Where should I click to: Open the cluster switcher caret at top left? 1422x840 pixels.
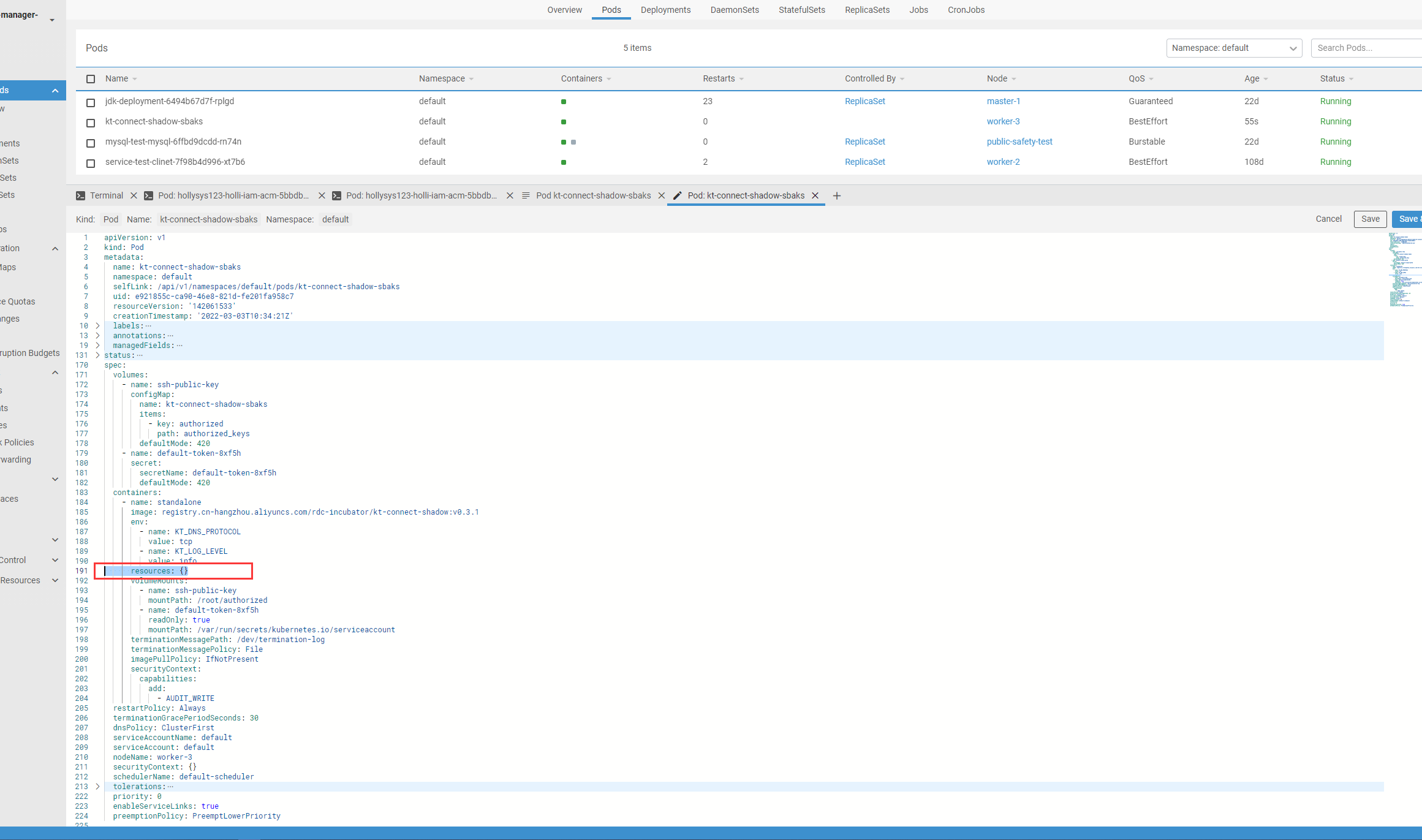pyautogui.click(x=53, y=19)
